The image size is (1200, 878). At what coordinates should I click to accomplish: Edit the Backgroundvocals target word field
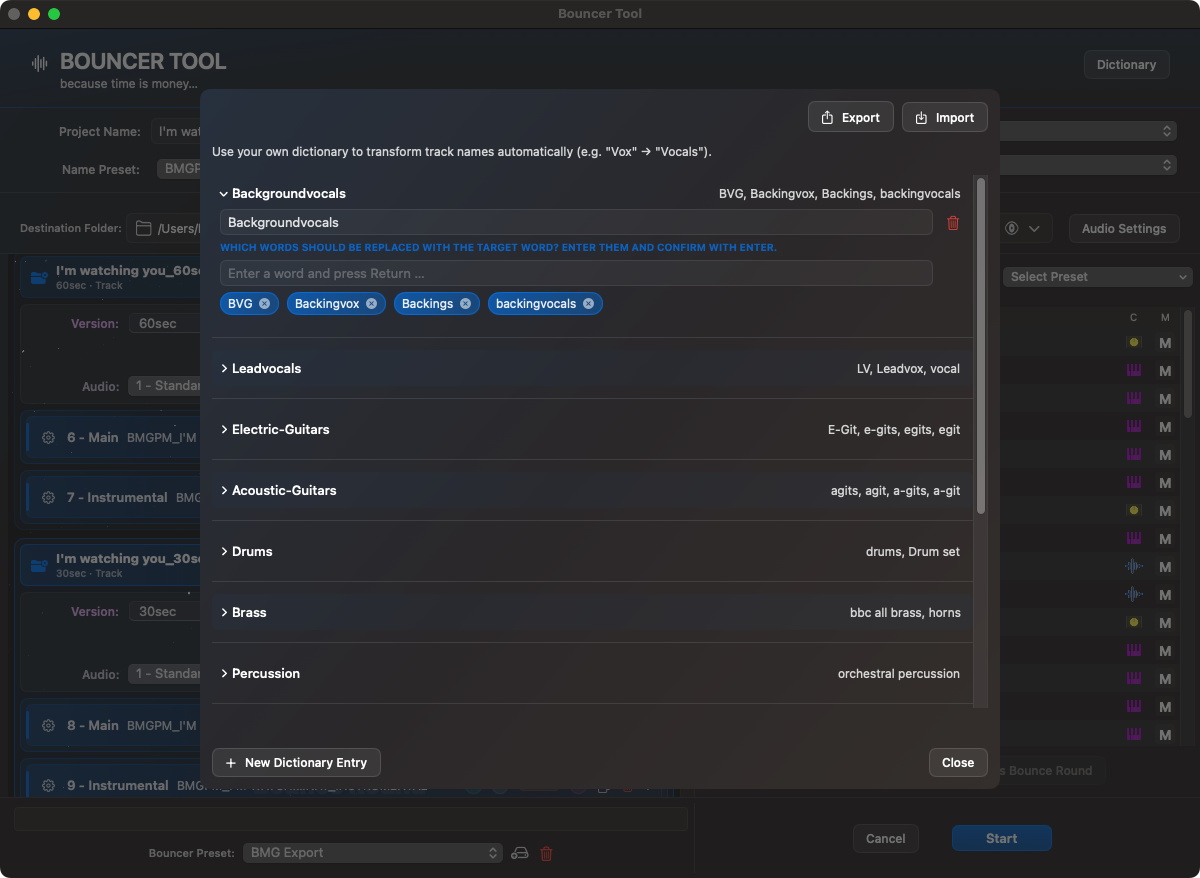point(576,223)
